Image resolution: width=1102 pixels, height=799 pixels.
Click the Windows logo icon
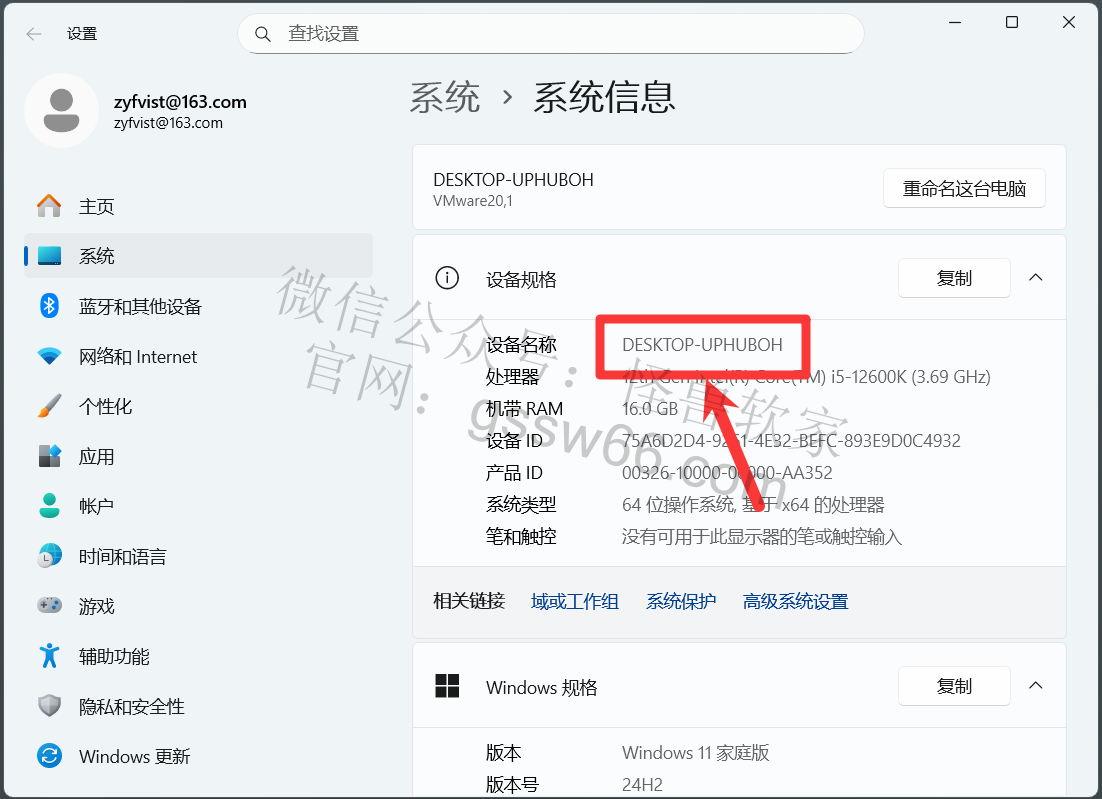447,686
